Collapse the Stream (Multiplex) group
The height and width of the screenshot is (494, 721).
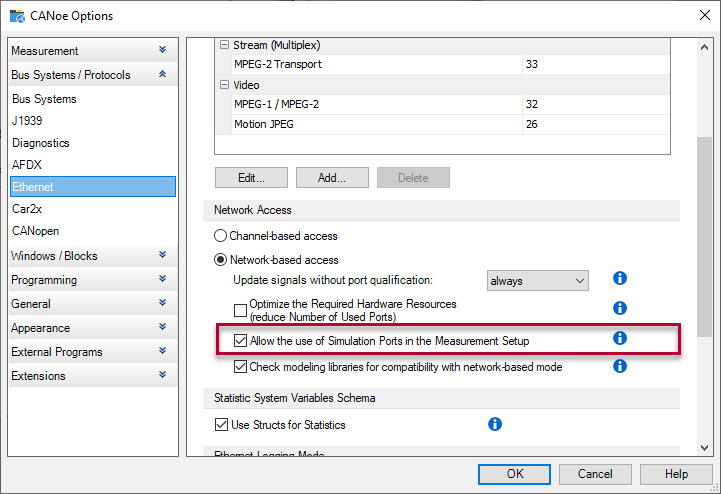[224, 45]
